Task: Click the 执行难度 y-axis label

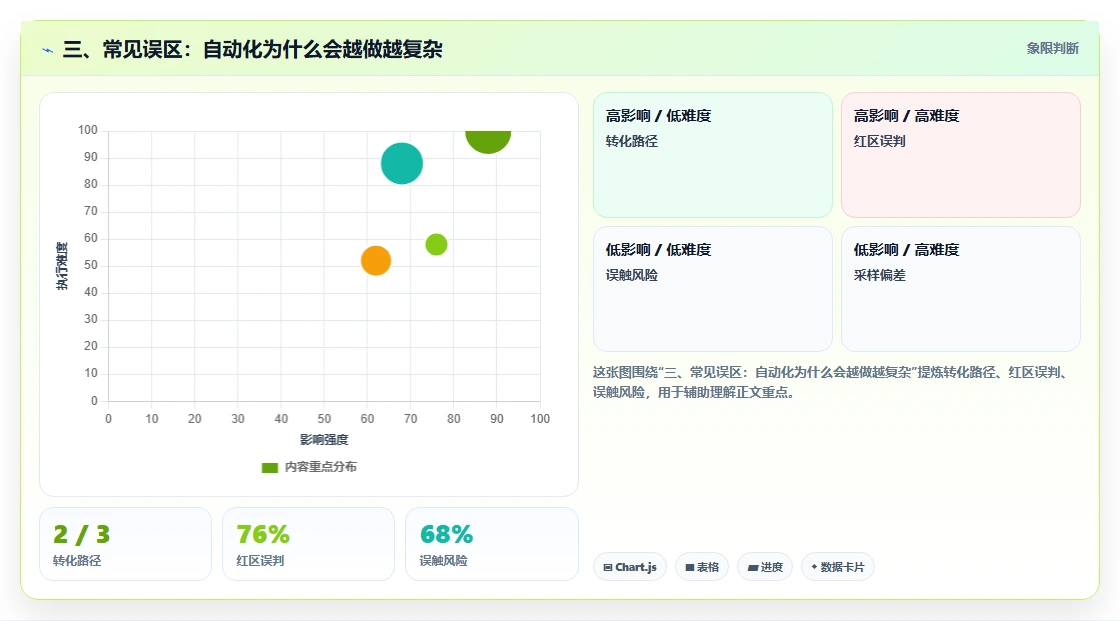Action: coord(62,266)
